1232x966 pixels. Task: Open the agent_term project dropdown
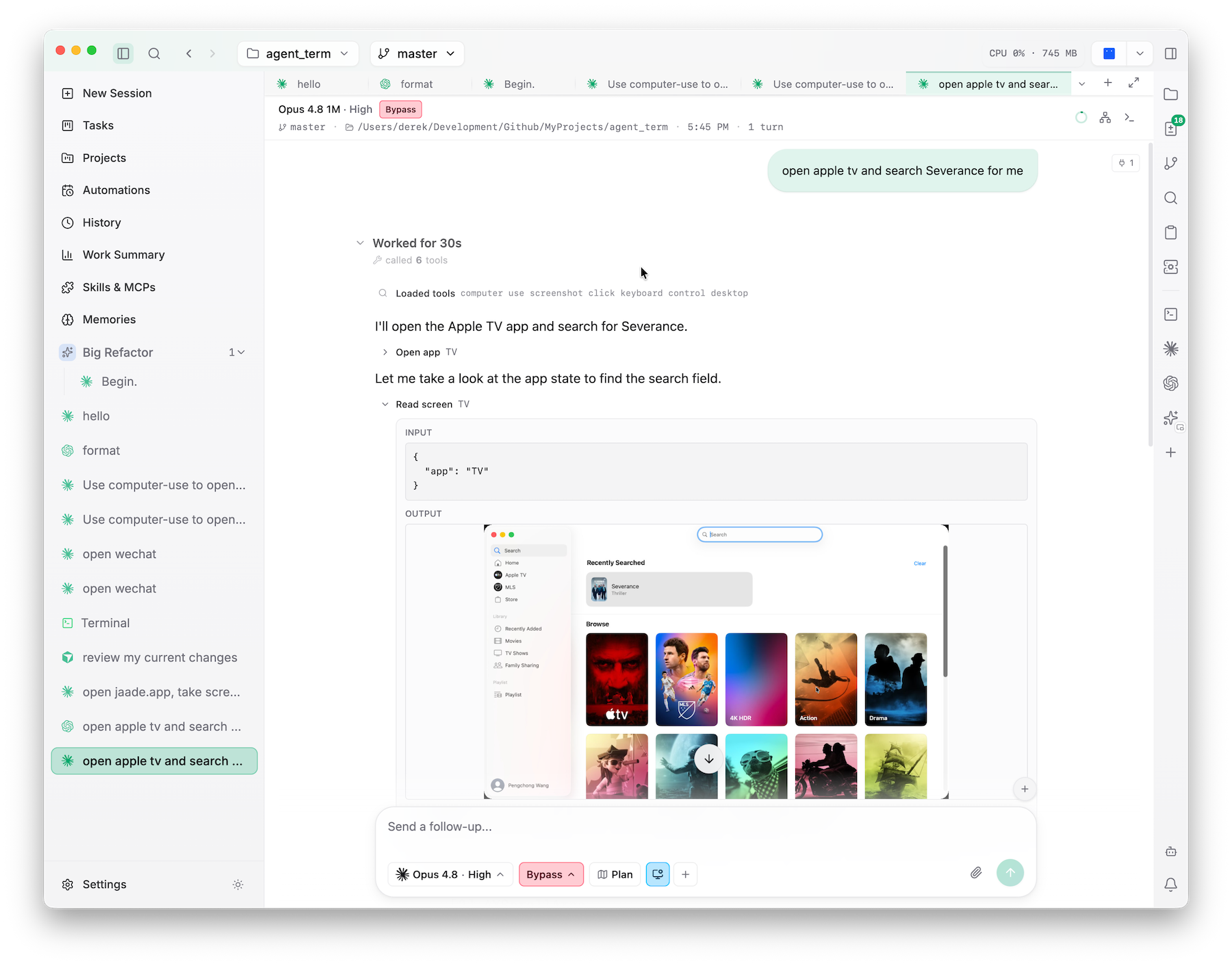pyautogui.click(x=298, y=53)
